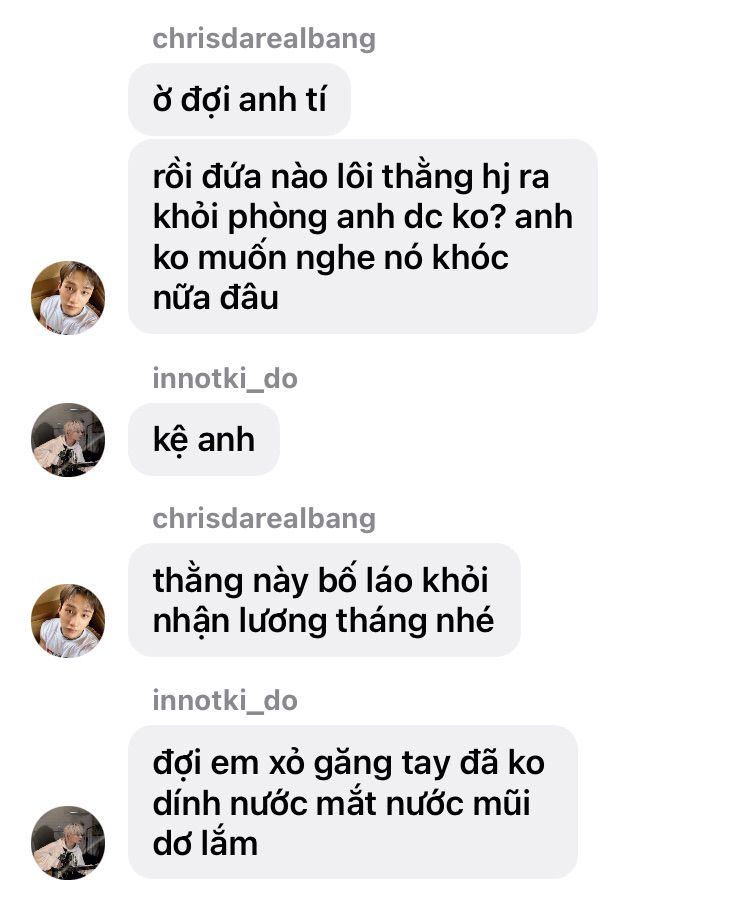Tap the text 'nhận lương tháng nhé'

(x=323, y=621)
